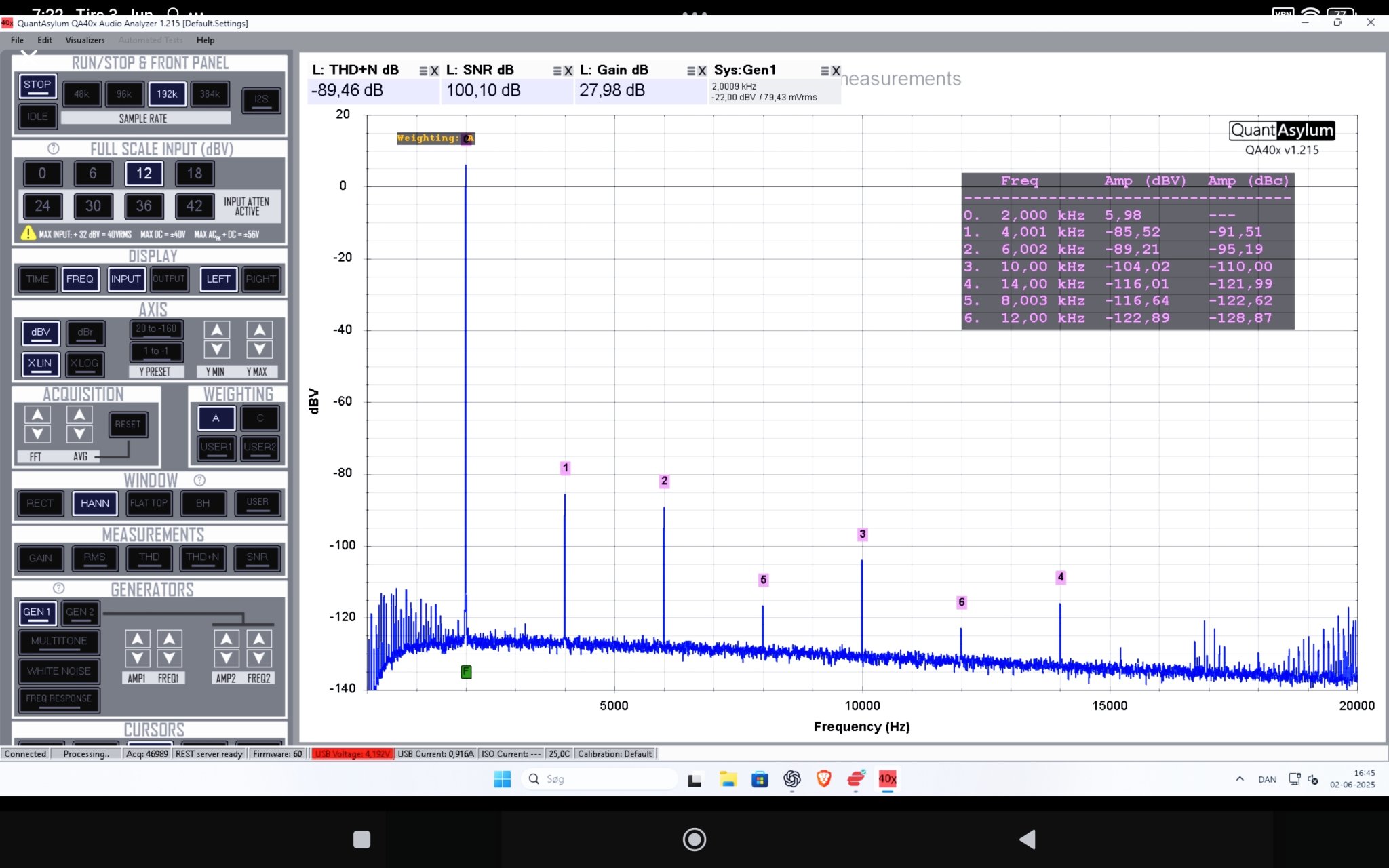Open the Visualizers menu
Screen dimensions: 1389x868
[85, 40]
